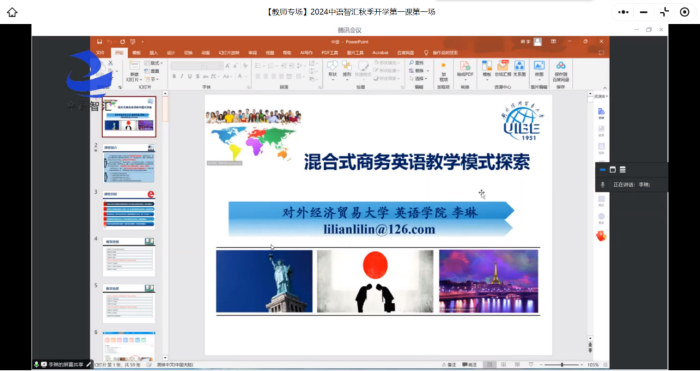700x371 pixels.
Task: Open the Section (节) dropdown
Action: 152,79
